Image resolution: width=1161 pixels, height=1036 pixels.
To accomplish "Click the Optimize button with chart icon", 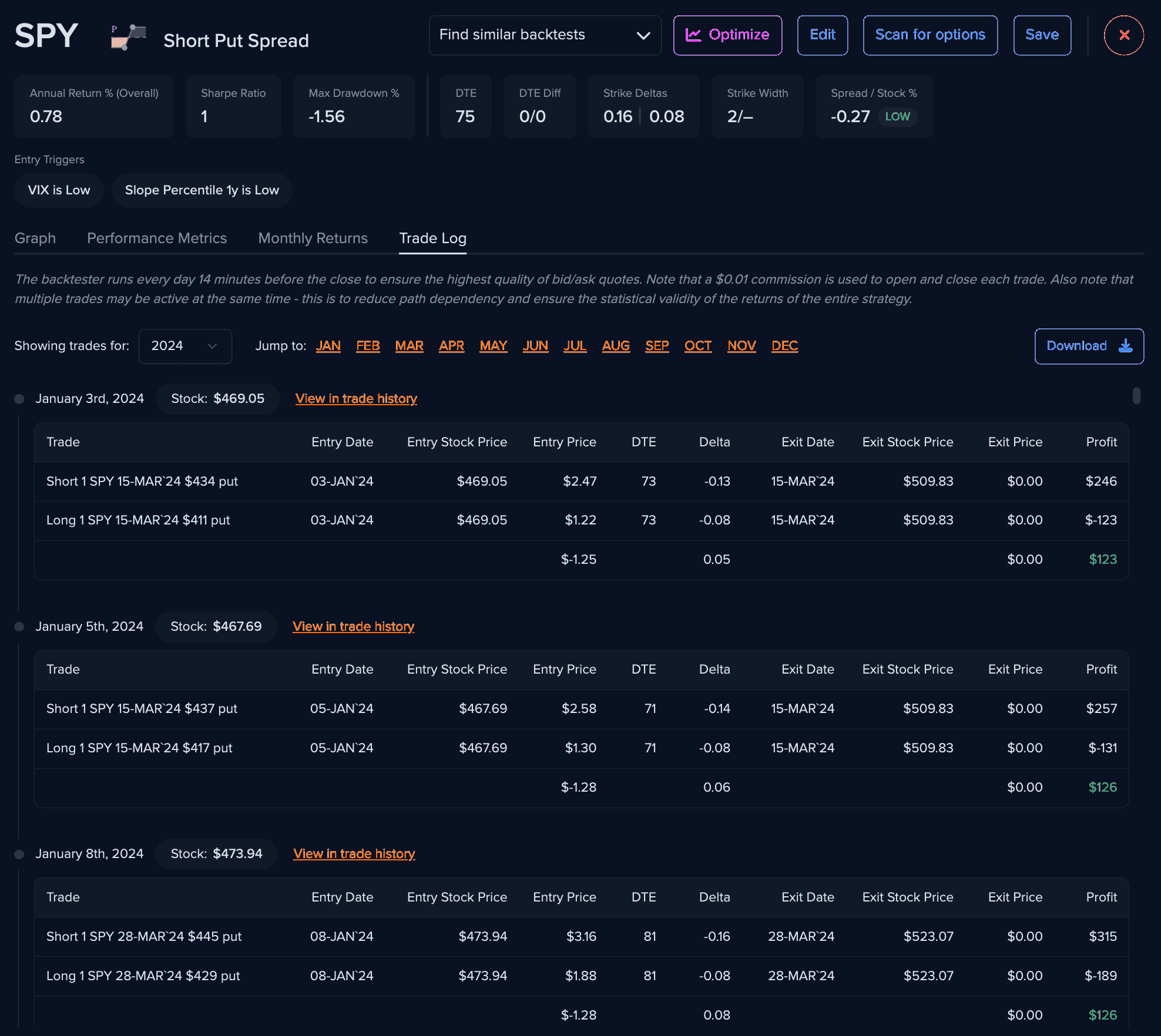I will click(x=727, y=35).
